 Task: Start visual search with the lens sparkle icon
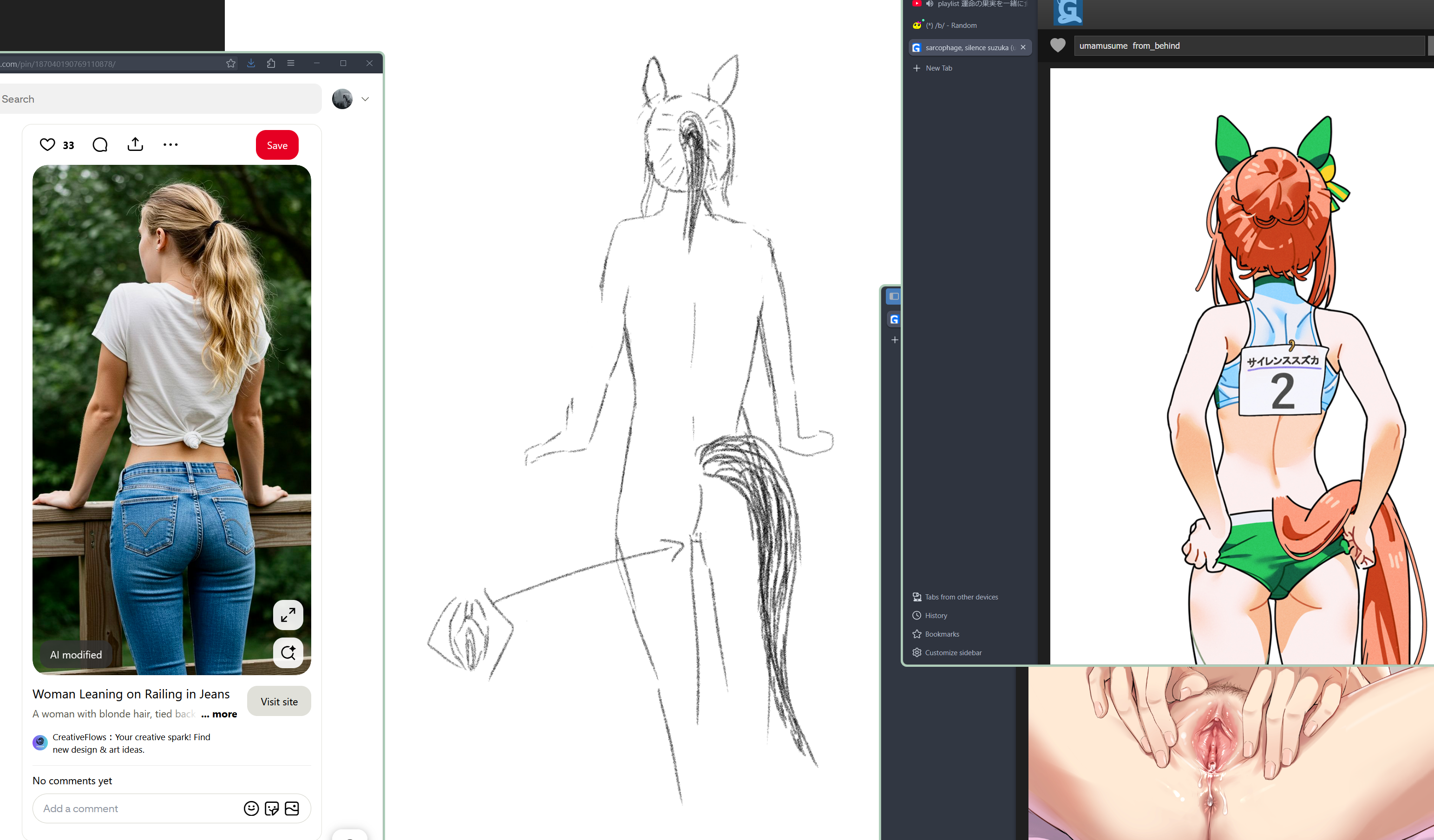pyautogui.click(x=288, y=652)
